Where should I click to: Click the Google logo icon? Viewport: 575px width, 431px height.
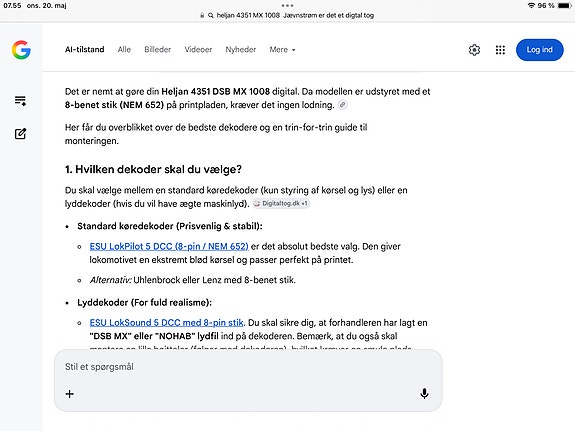pyautogui.click(x=21, y=50)
